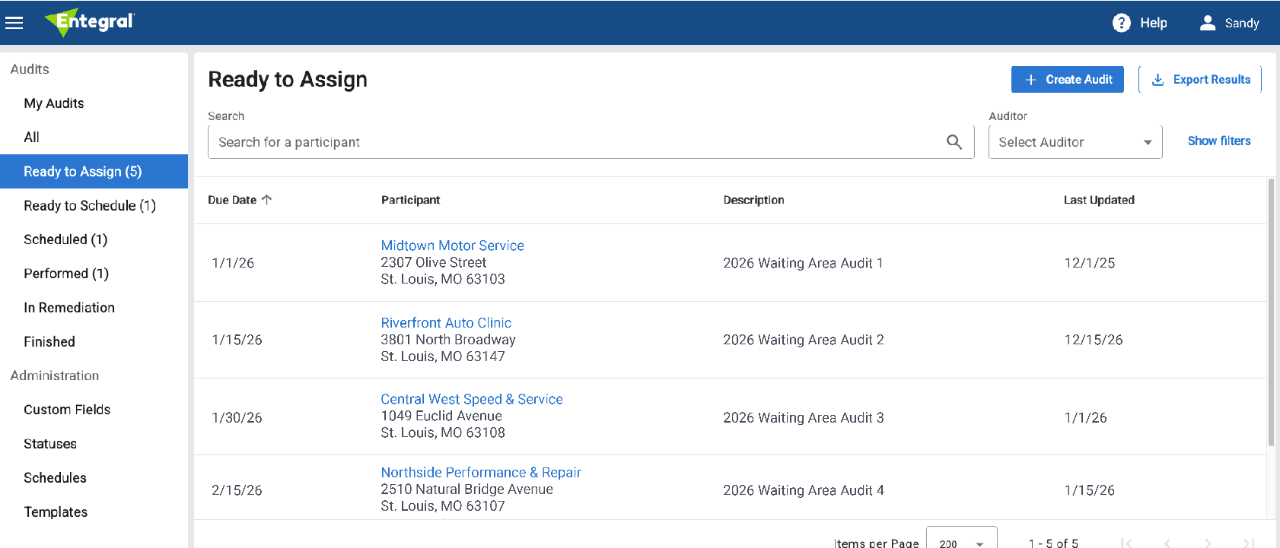The width and height of the screenshot is (1280, 548).
Task: Click due date 2/15/26 cell
Action: tap(237, 490)
